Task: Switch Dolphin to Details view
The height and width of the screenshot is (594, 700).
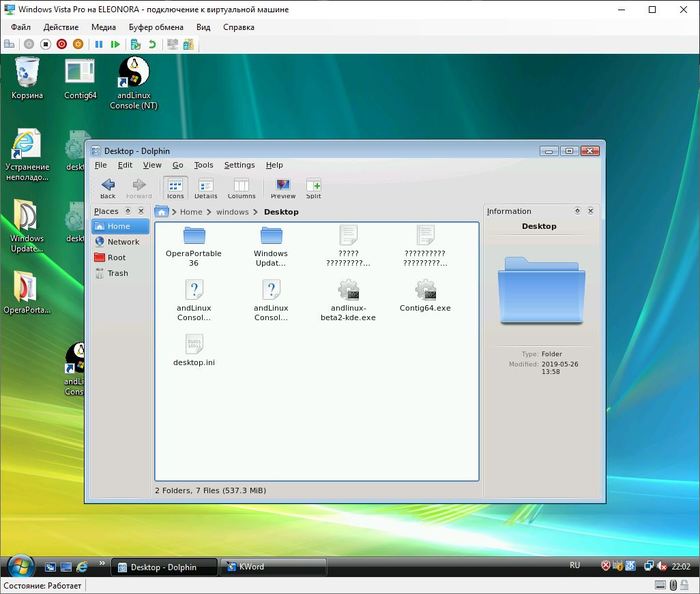Action: [206, 188]
